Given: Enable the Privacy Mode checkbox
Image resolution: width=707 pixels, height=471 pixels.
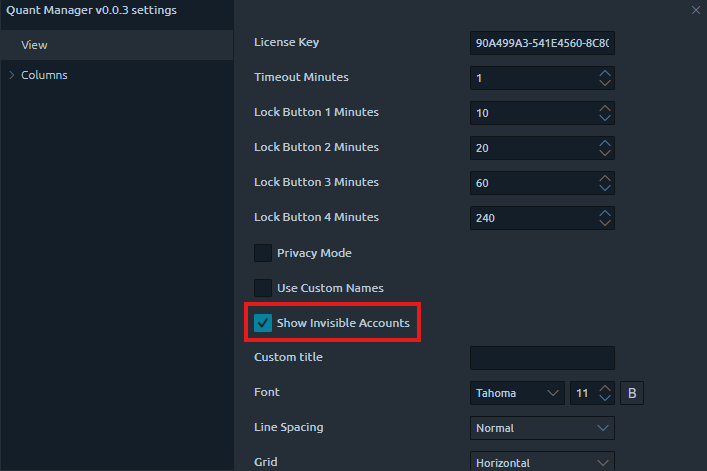Looking at the screenshot, I should (263, 253).
